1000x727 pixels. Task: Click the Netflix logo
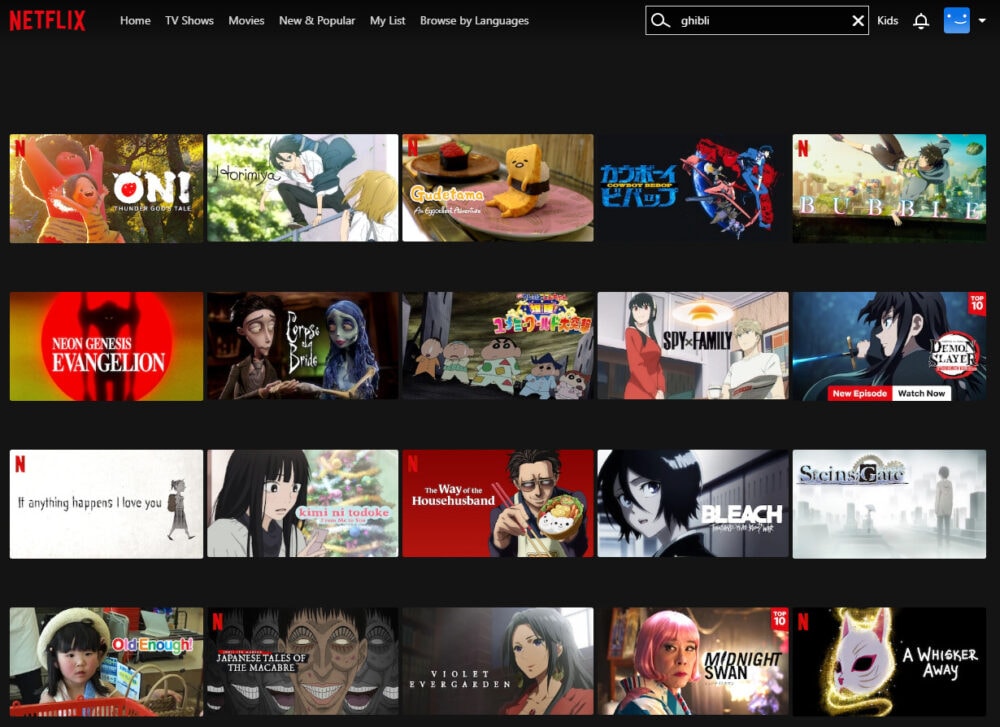tap(47, 20)
